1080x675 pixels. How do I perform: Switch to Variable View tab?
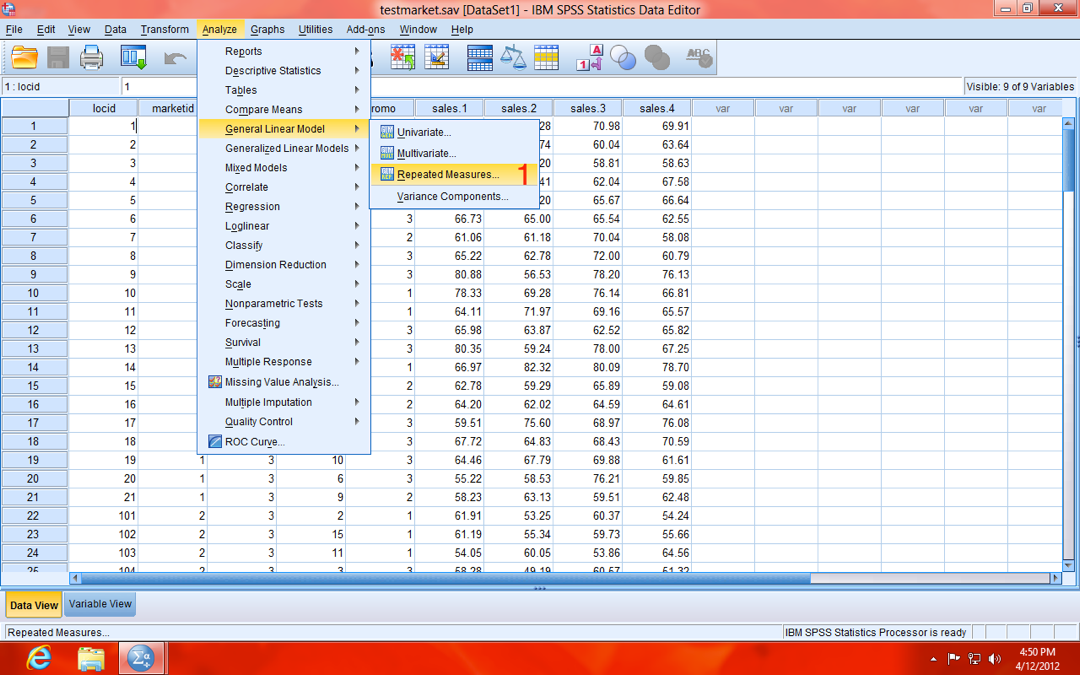click(100, 604)
